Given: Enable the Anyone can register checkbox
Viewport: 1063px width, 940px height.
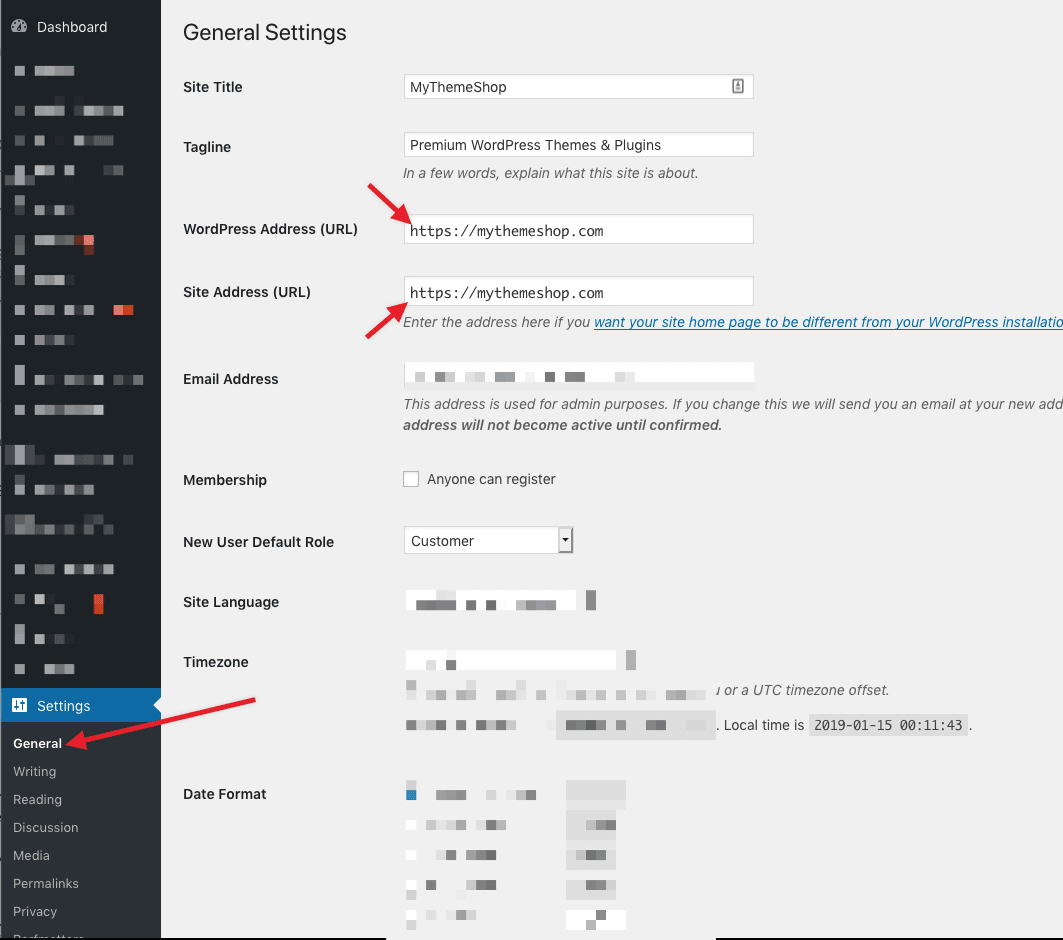Looking at the screenshot, I should point(411,479).
